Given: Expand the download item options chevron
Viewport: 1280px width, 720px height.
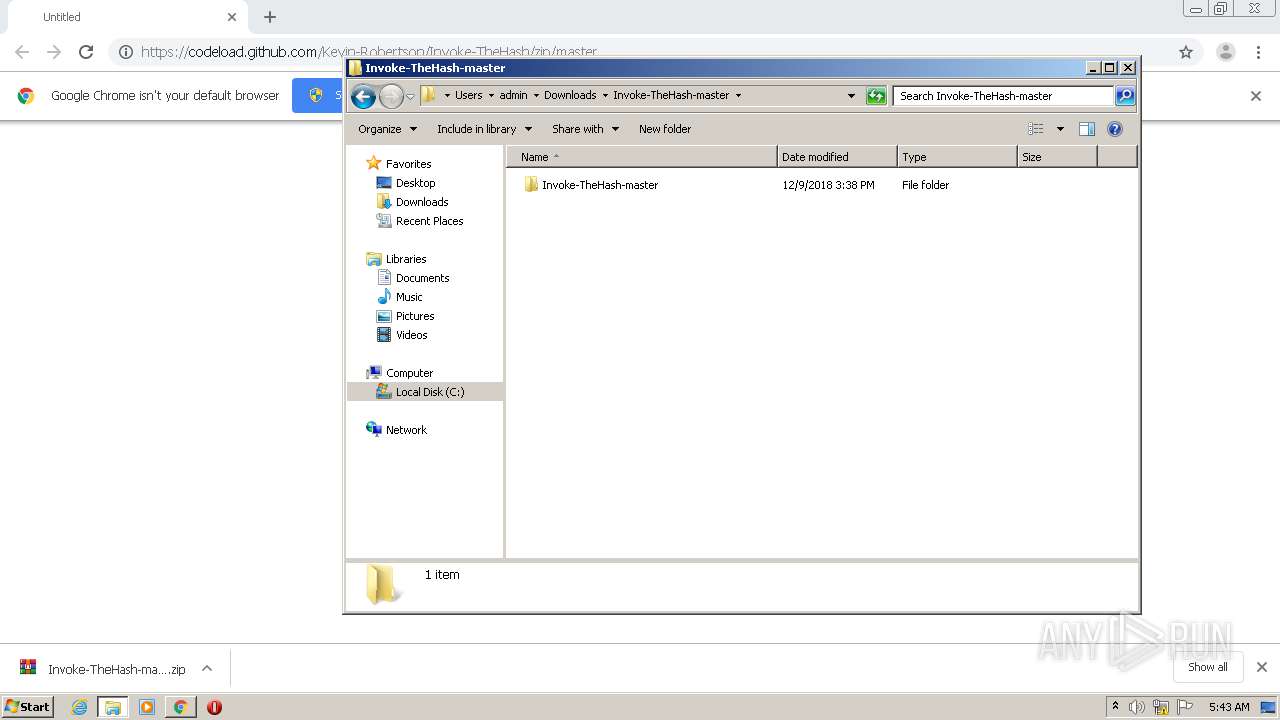Looking at the screenshot, I should (207, 669).
